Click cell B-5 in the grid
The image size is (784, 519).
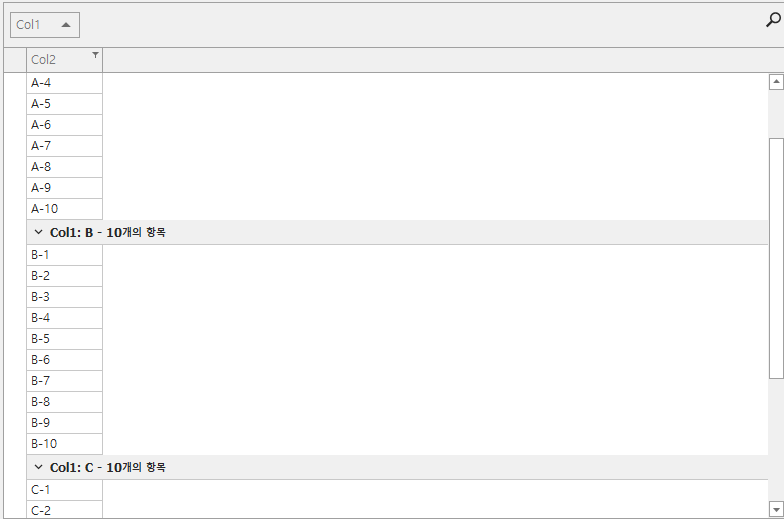pos(64,339)
